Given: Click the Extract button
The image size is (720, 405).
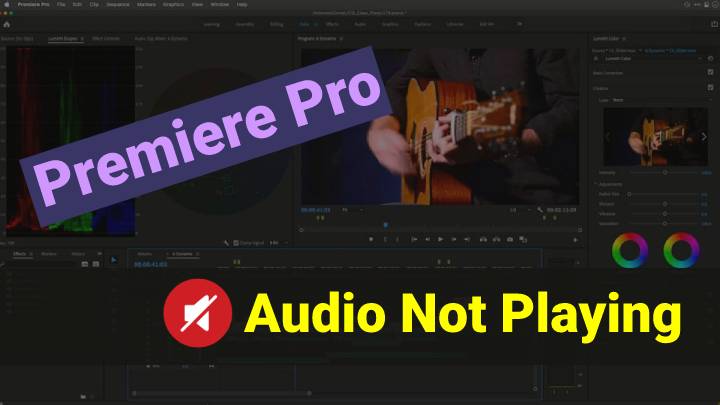Looking at the screenshot, I should coord(496,239).
